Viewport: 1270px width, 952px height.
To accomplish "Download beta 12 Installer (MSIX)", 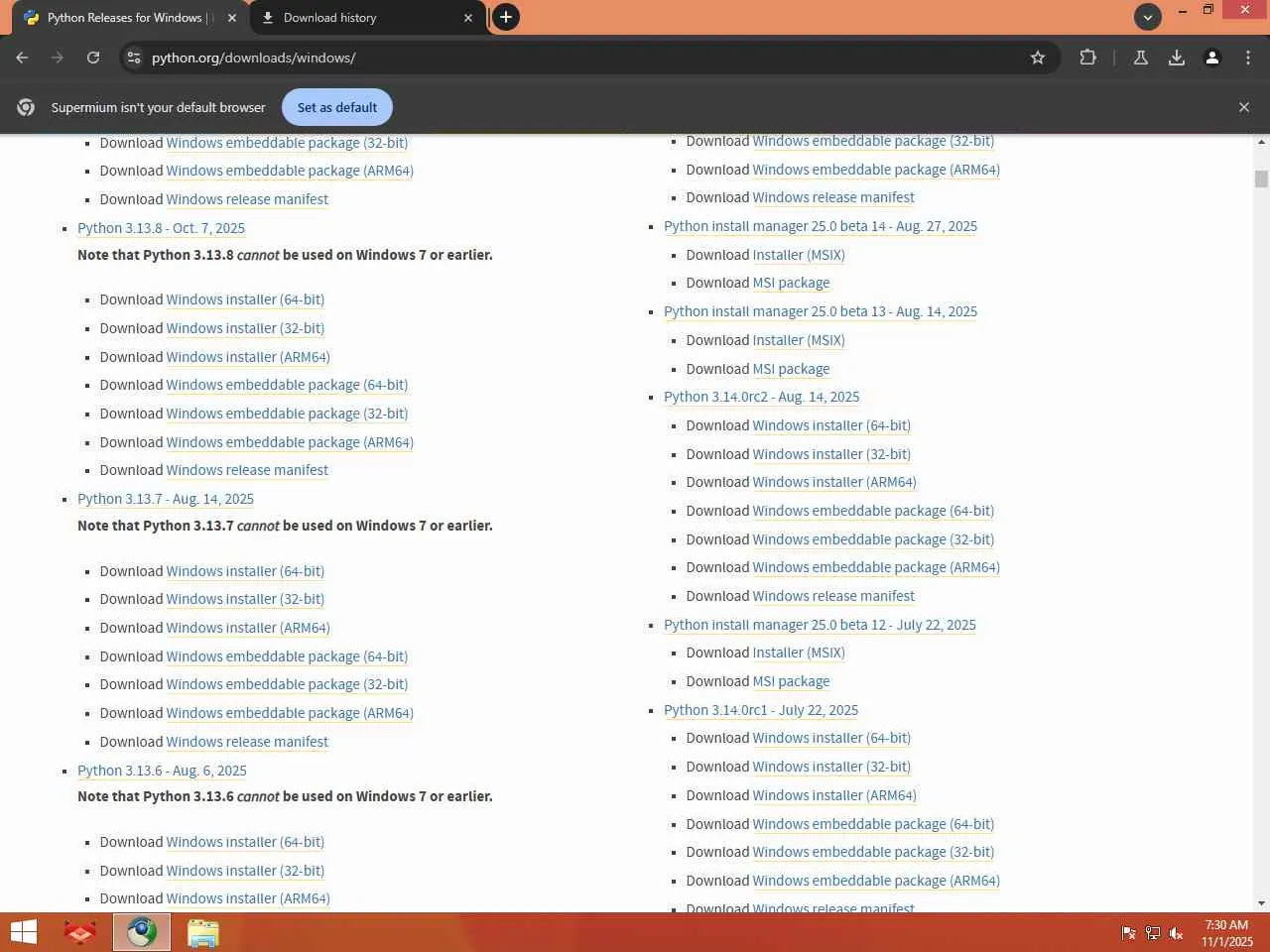I will coord(799,653).
